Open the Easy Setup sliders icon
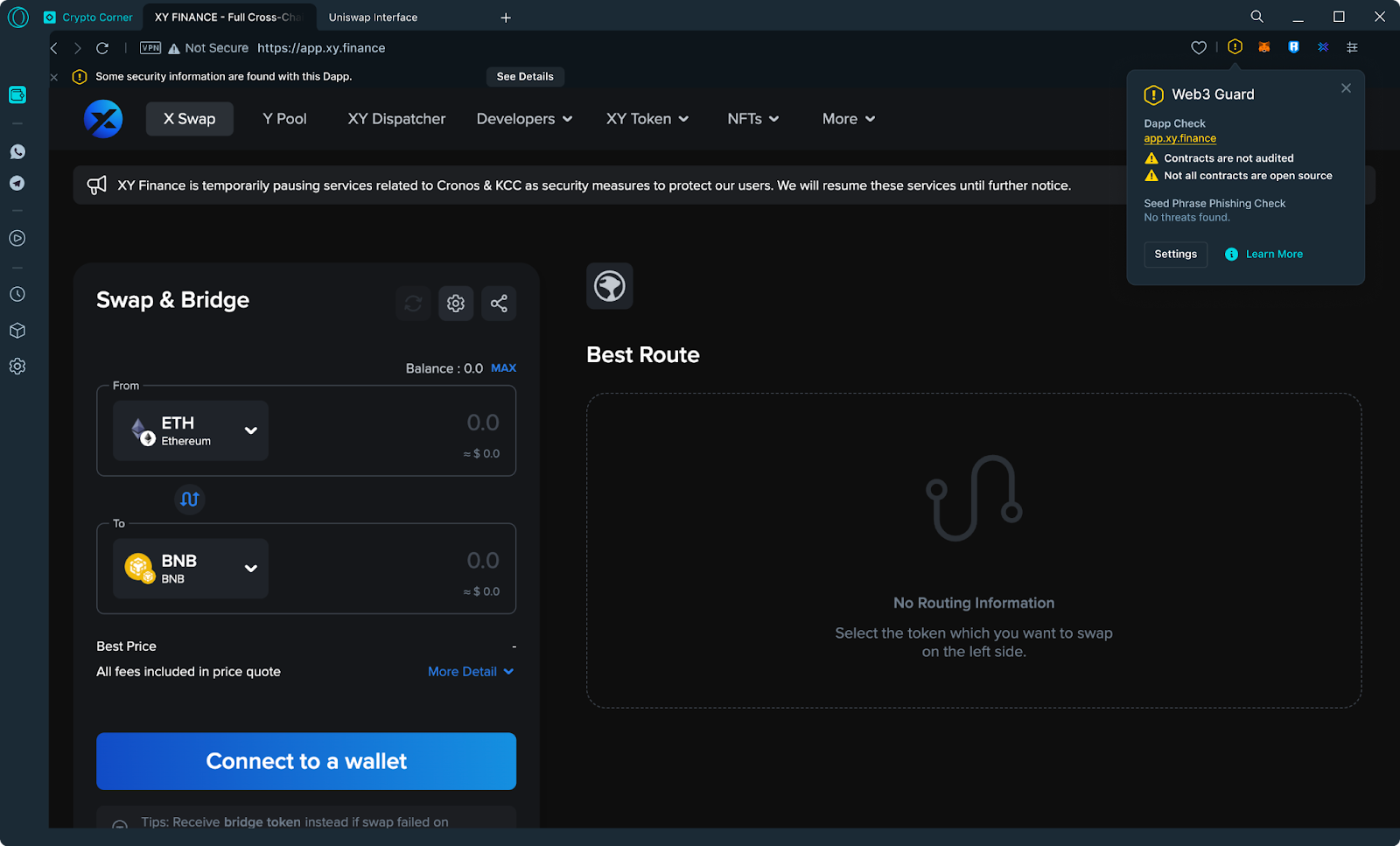 [1352, 47]
